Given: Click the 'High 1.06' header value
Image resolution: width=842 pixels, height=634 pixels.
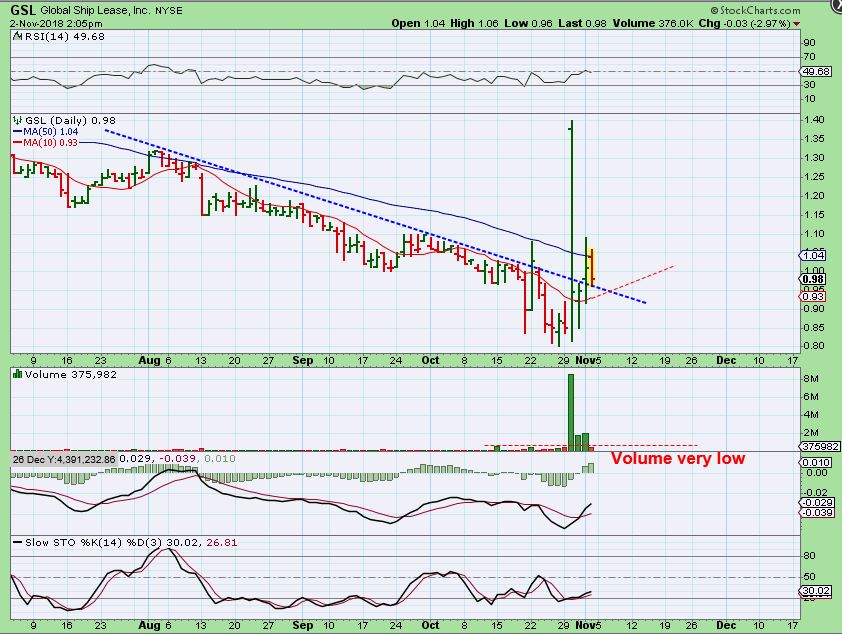Looking at the screenshot, I should (x=474, y=24).
